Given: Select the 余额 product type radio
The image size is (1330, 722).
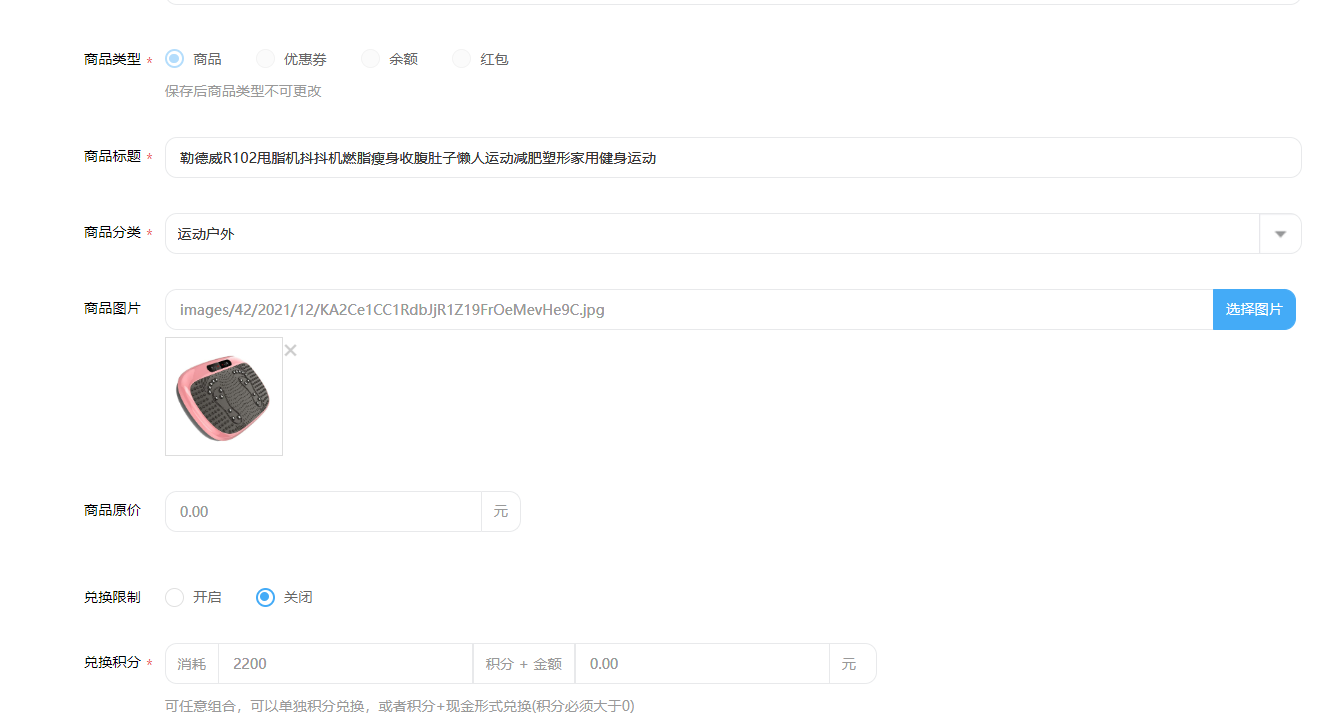Looking at the screenshot, I should tap(370, 59).
